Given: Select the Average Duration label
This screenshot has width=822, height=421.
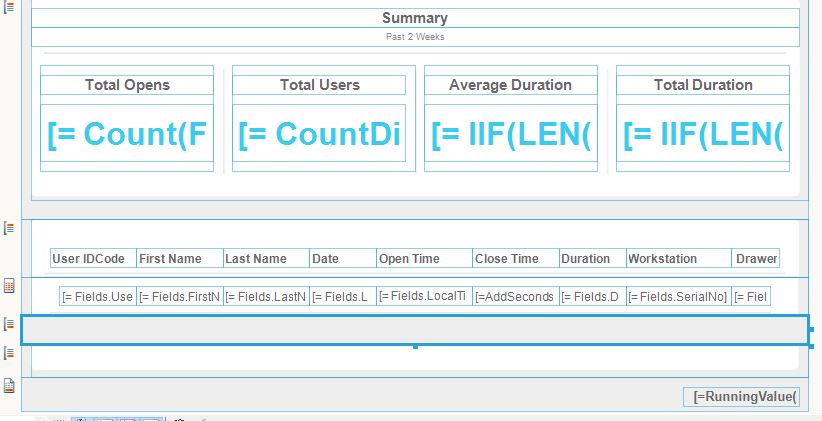Looking at the screenshot, I should tap(511, 85).
